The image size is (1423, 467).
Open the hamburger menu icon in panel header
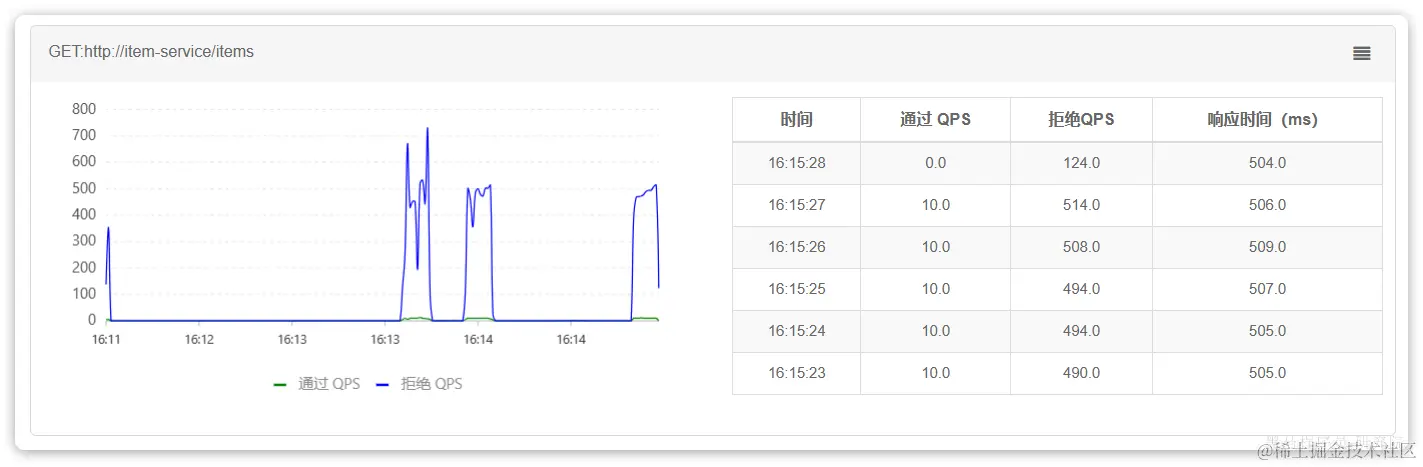[x=1361, y=53]
